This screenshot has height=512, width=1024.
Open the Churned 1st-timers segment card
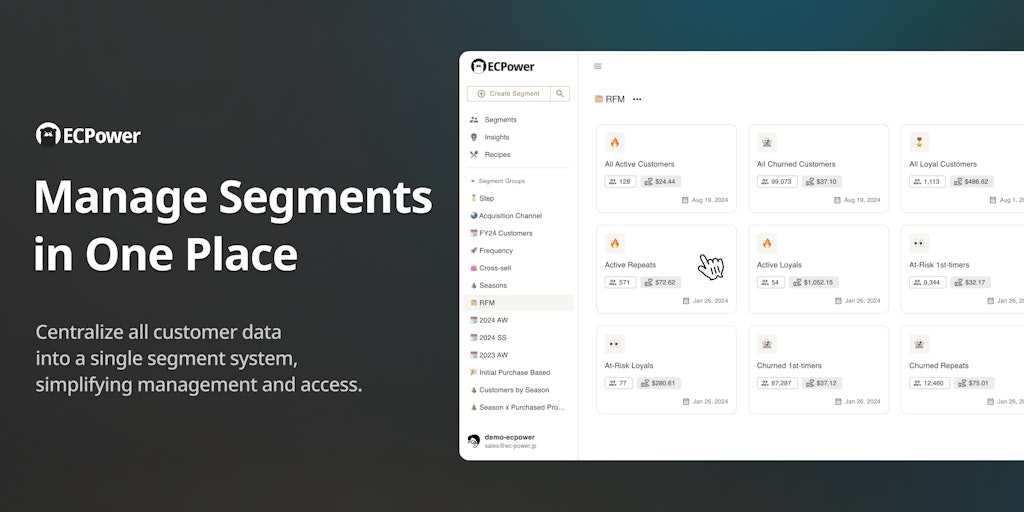point(818,370)
